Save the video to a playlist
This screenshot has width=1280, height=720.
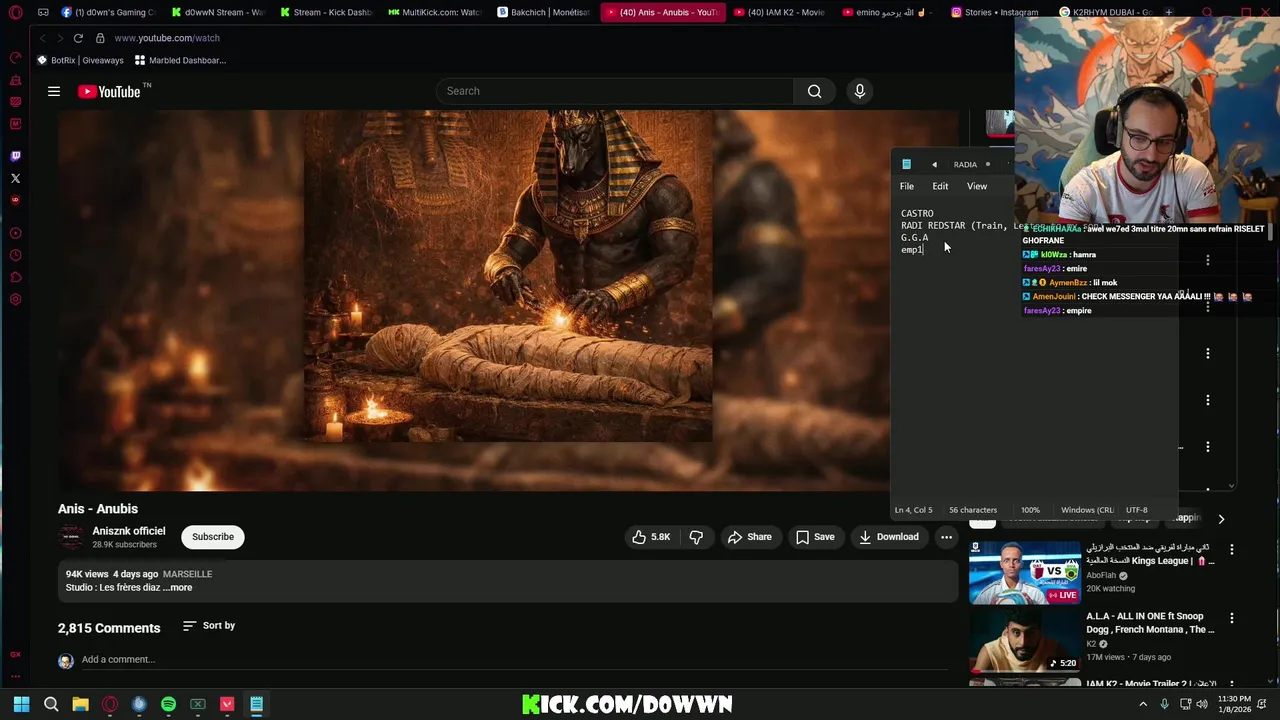coord(815,537)
